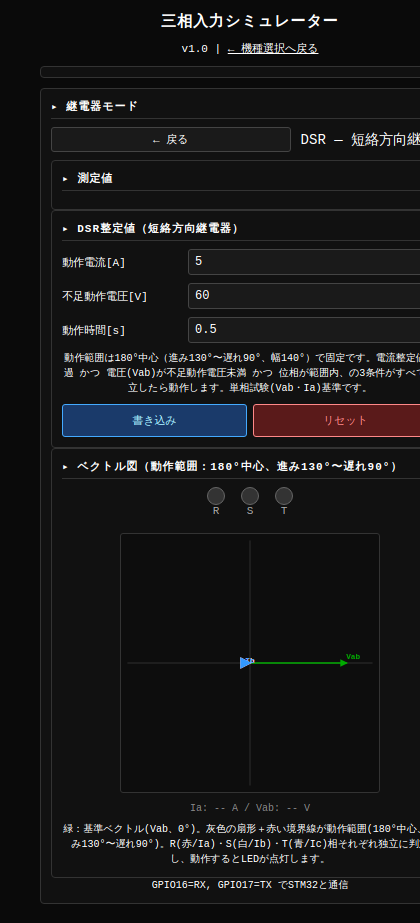Click the DSR — 短絡方向継 heading

click(361, 140)
